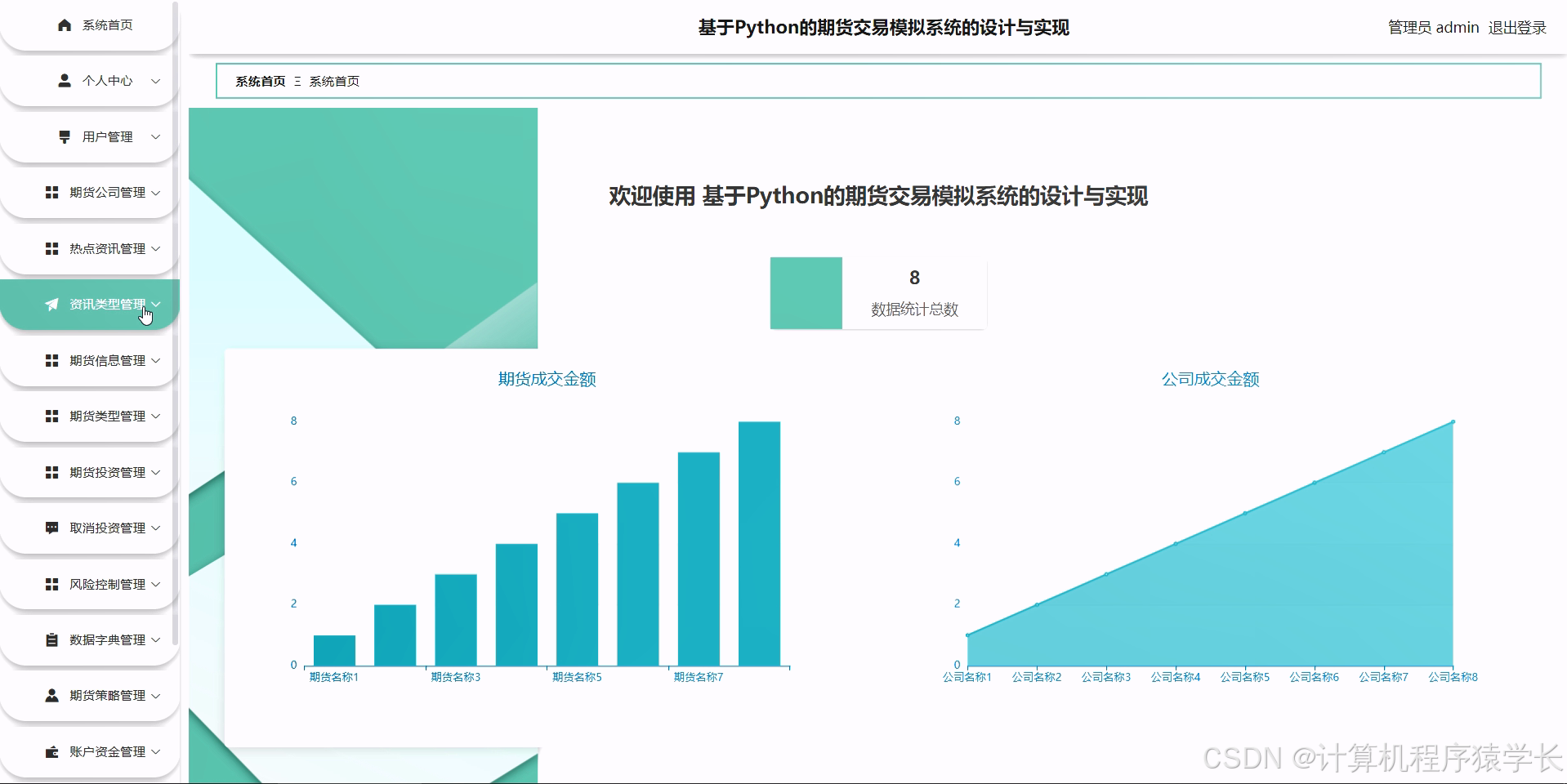Click the person icon beside 个人中心

(x=65, y=81)
